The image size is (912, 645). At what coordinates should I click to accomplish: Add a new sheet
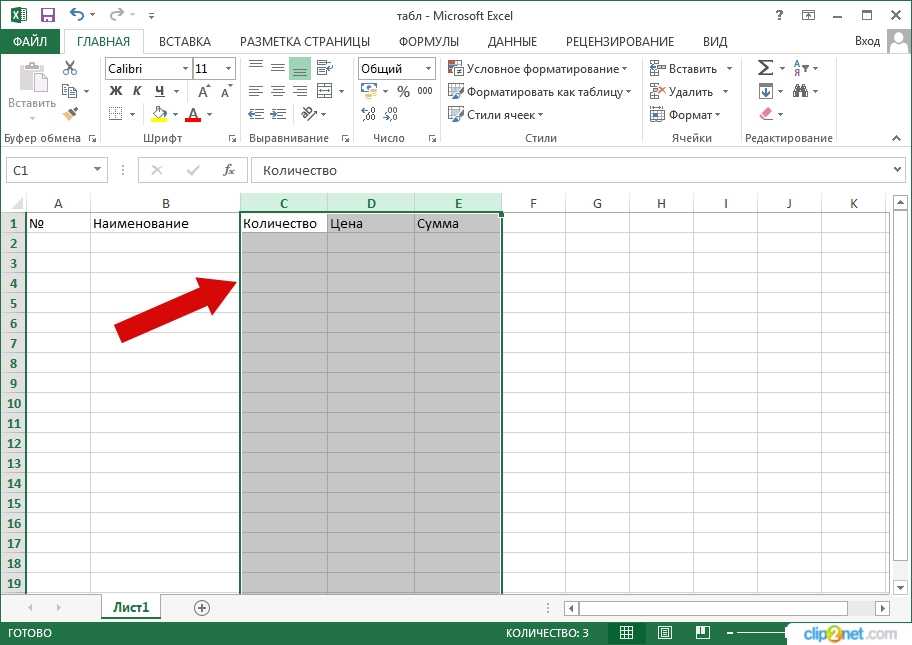tap(202, 608)
